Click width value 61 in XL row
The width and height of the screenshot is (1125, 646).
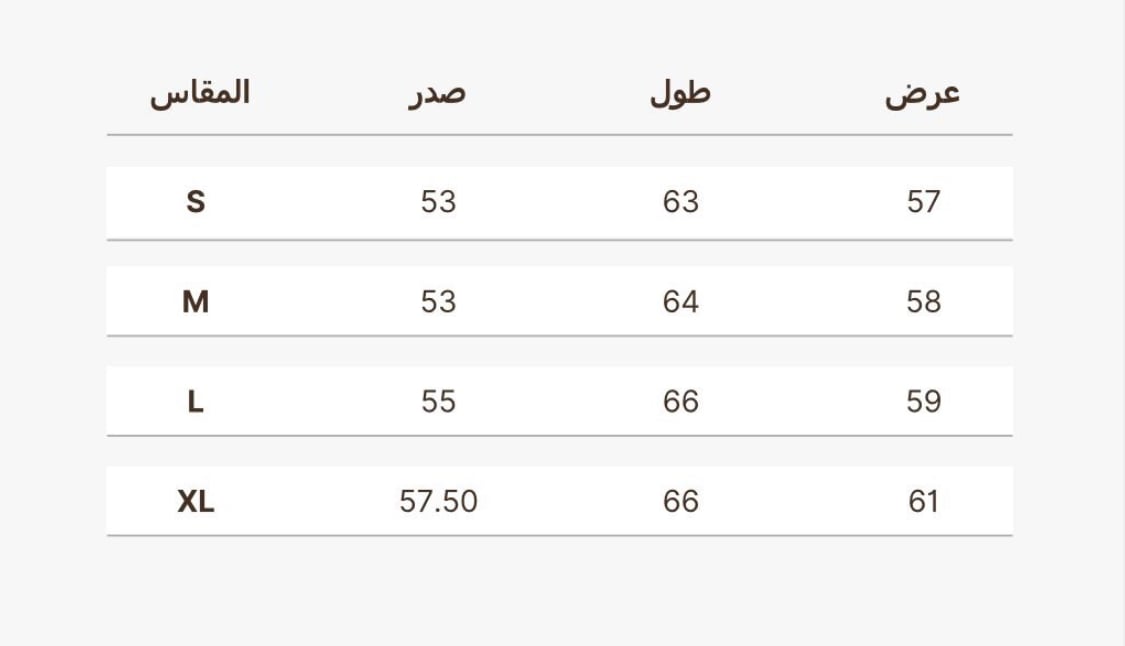pos(923,501)
